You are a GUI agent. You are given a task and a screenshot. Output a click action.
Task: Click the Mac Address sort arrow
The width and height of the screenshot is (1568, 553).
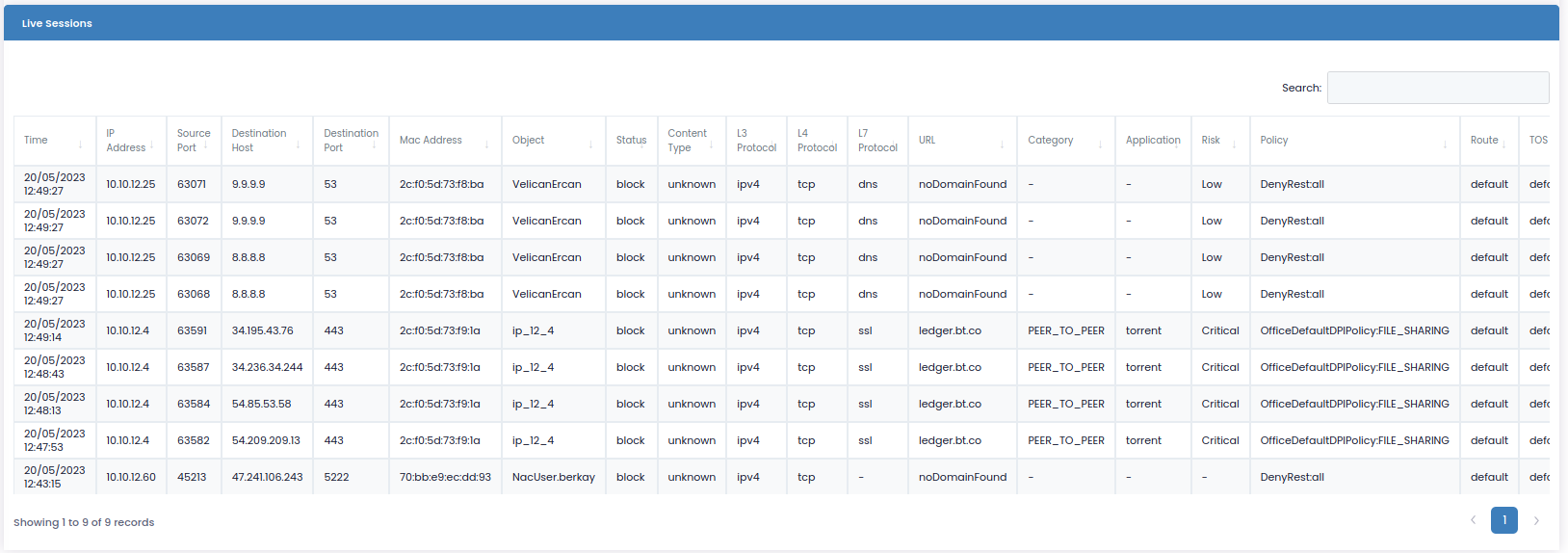point(486,145)
